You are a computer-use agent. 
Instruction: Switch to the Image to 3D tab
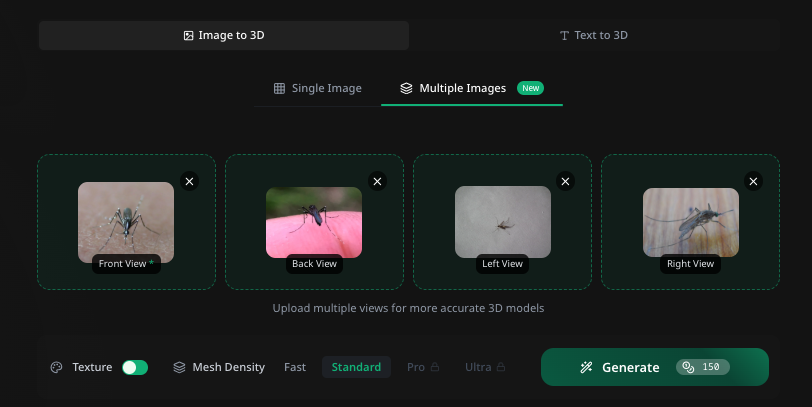(224, 35)
